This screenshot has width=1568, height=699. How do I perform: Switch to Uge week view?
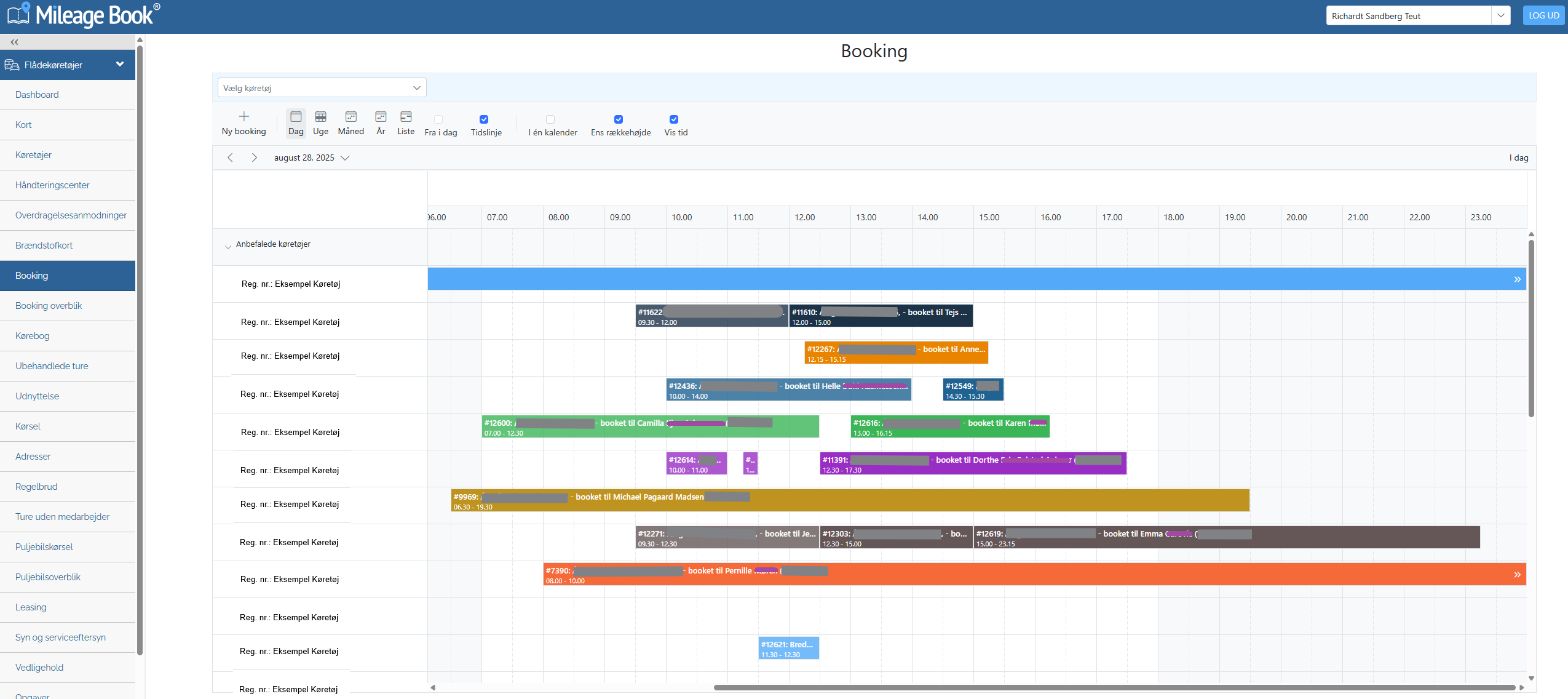point(320,124)
